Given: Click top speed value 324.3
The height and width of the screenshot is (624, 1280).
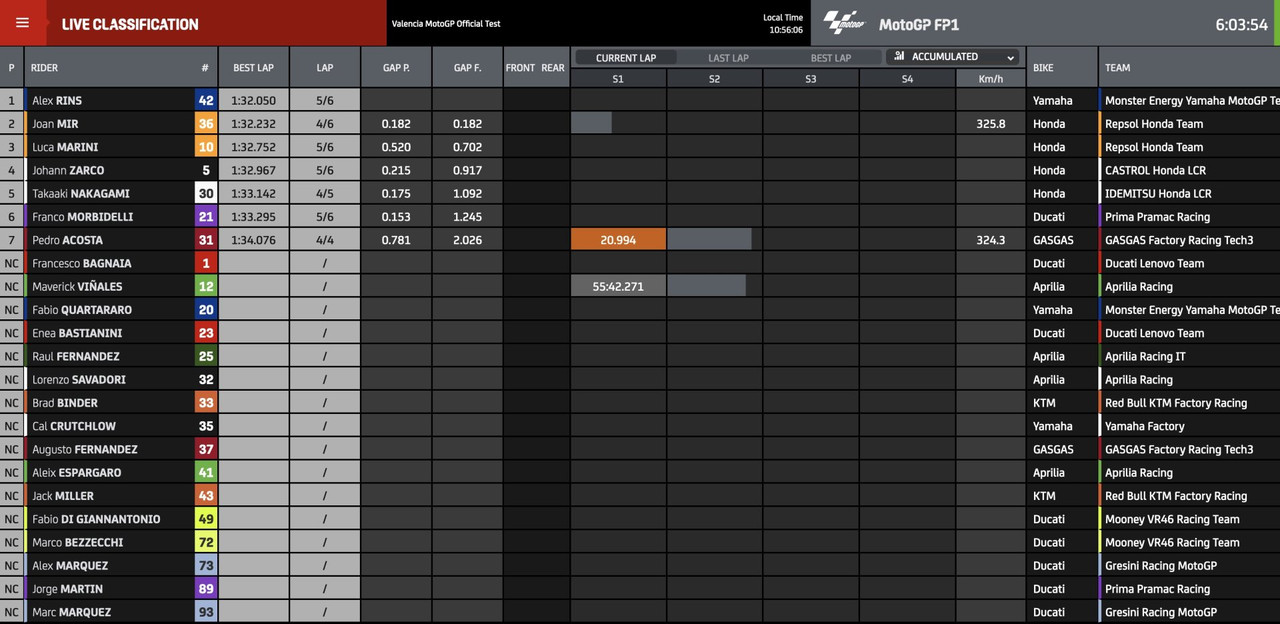Looking at the screenshot, I should pos(991,240).
